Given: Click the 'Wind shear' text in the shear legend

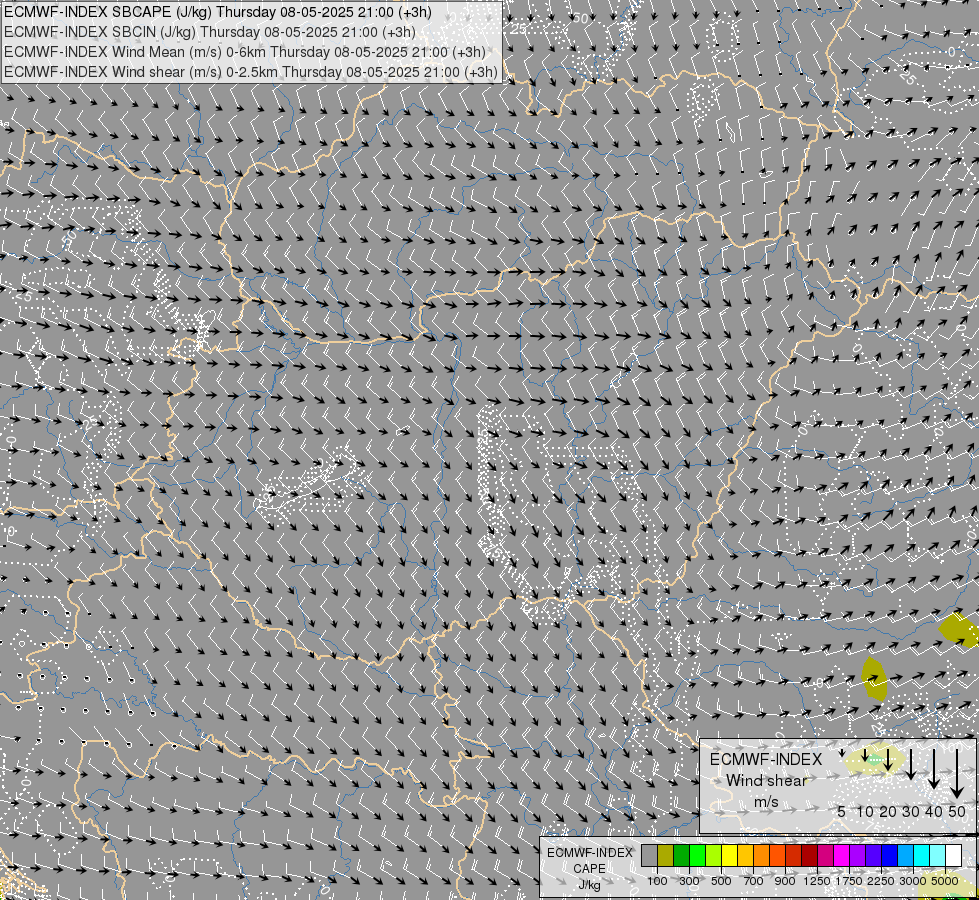Looking at the screenshot, I should tap(767, 781).
